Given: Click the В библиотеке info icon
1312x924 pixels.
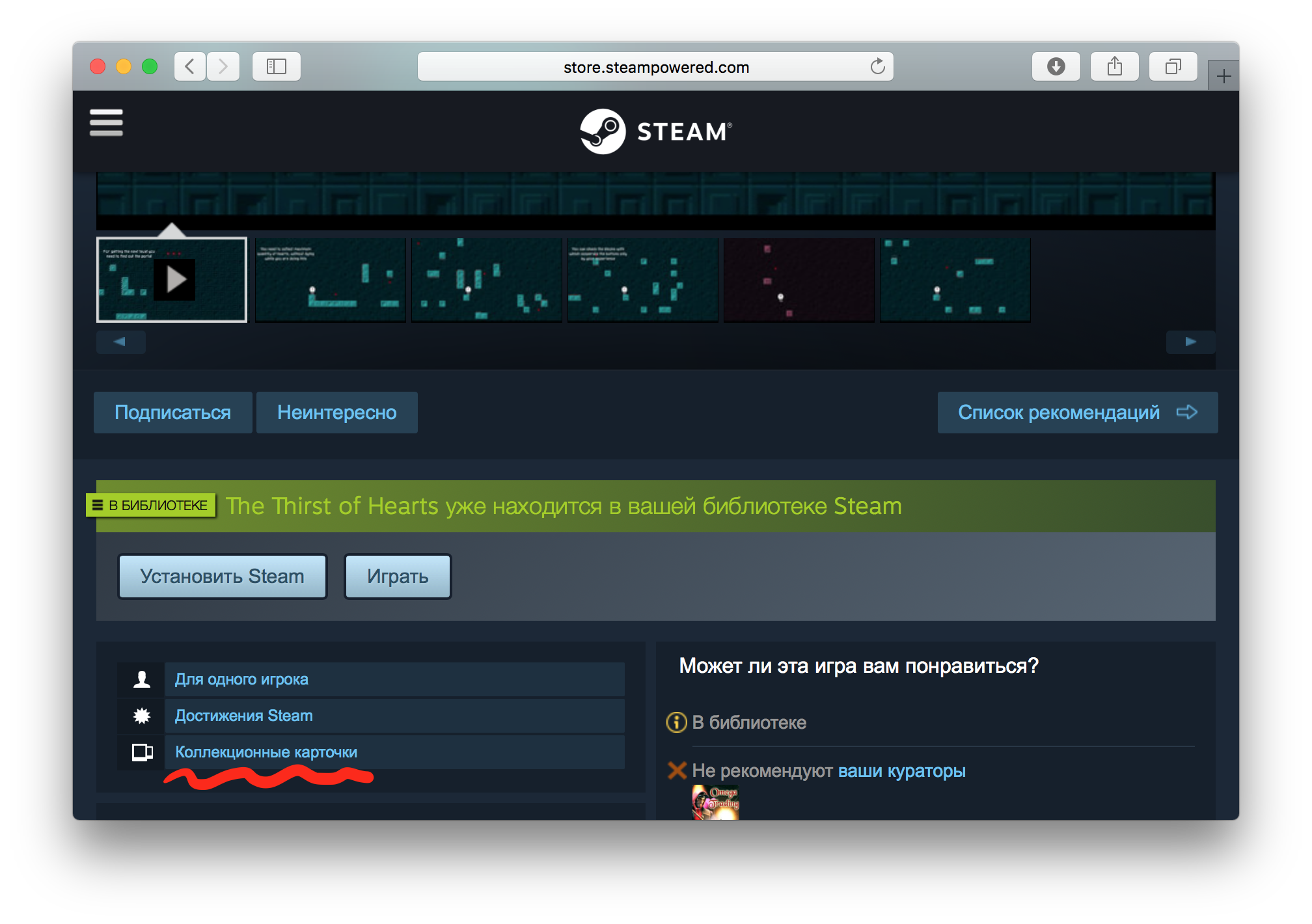Looking at the screenshot, I should [677, 722].
